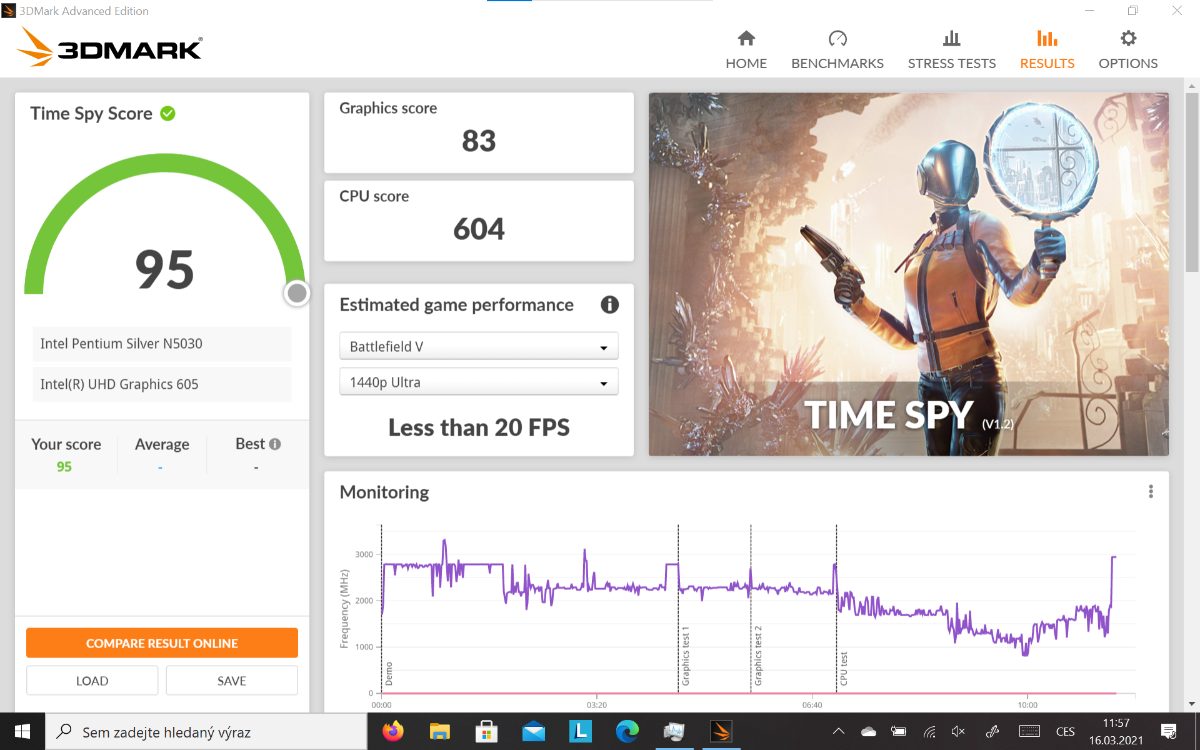This screenshot has height=750, width=1200.
Task: Click the green validated score checkmark
Action: 168,113
